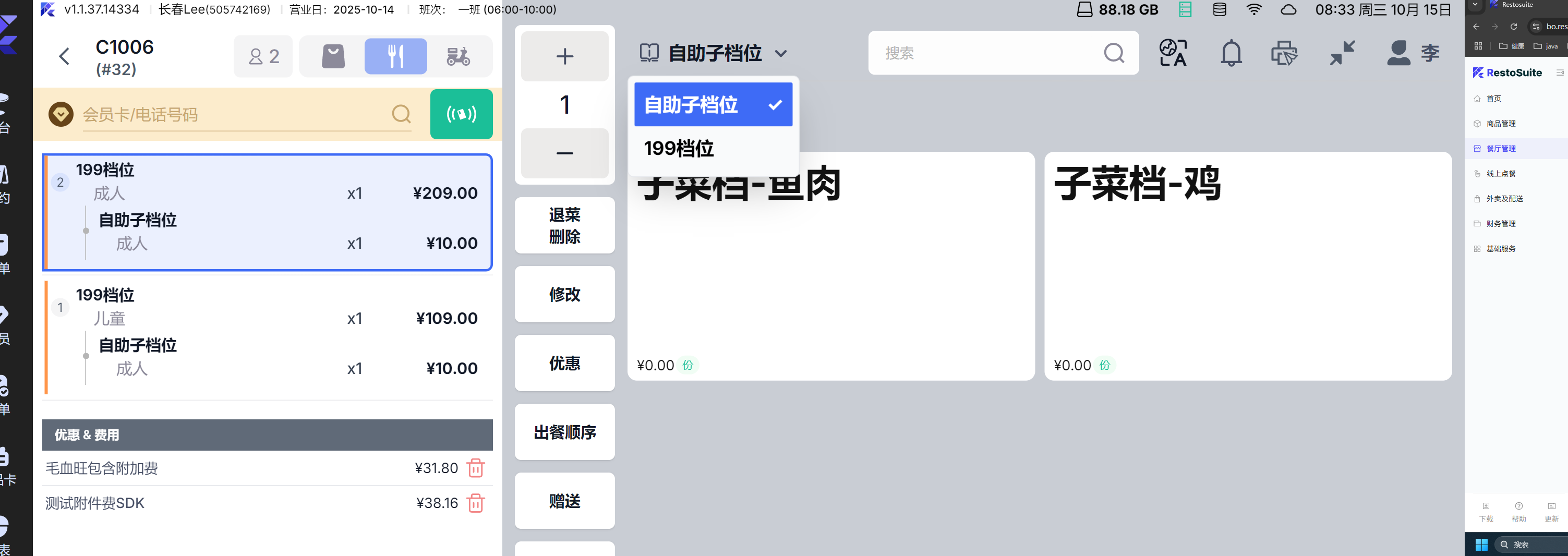Viewport: 1568px width, 556px height.
Task: Switch to dine-in fork and knife mode
Action: pyautogui.click(x=396, y=56)
